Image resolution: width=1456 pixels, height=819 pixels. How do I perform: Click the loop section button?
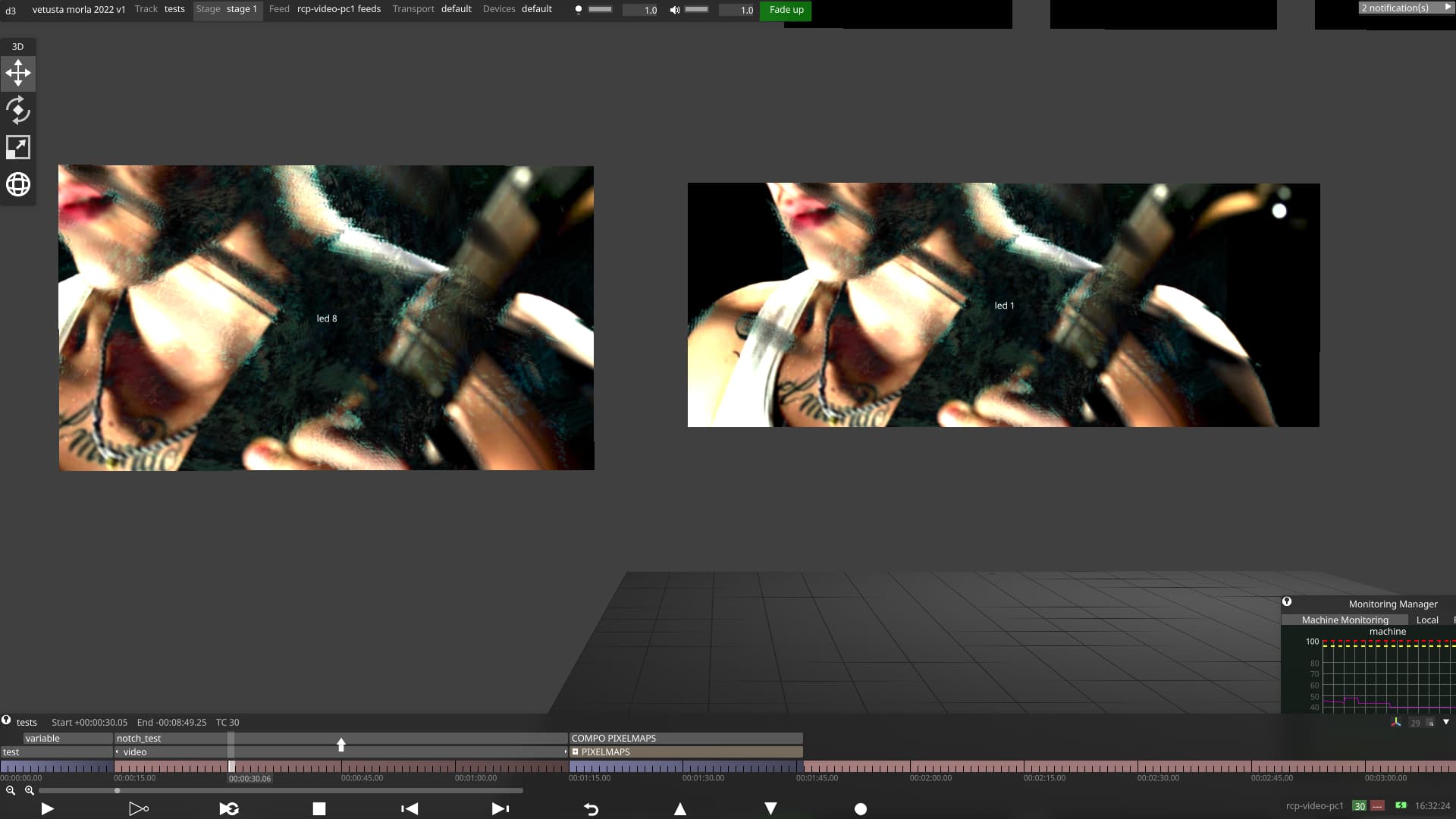[229, 809]
